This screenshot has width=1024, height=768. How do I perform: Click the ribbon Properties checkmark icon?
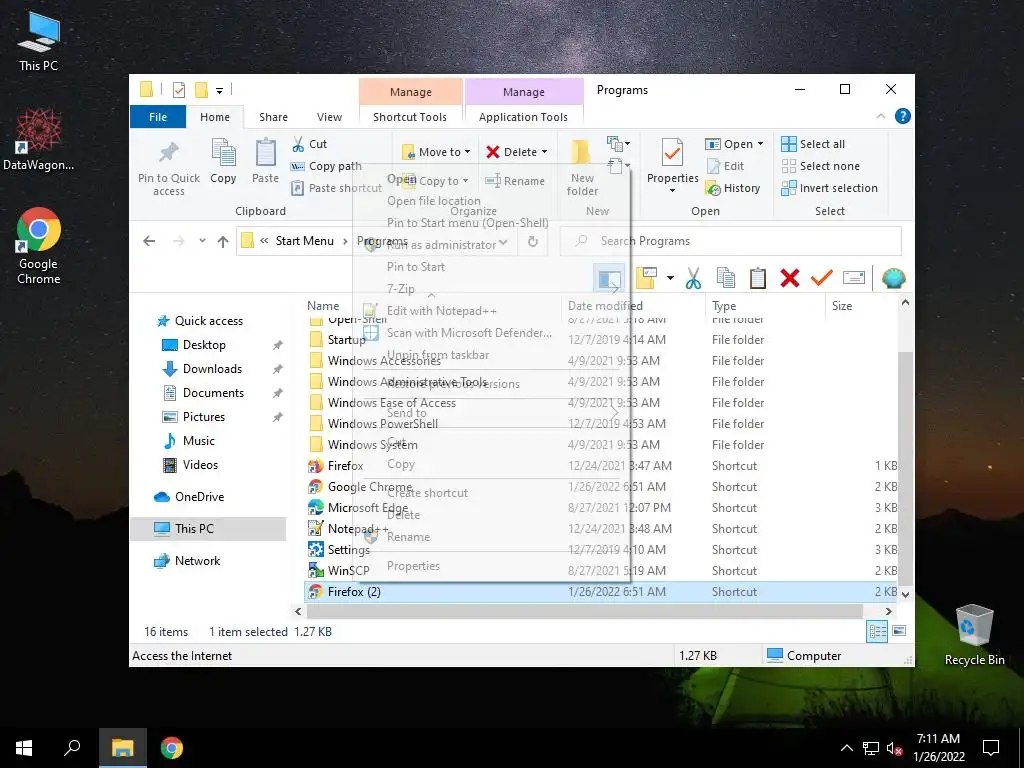[x=673, y=153]
